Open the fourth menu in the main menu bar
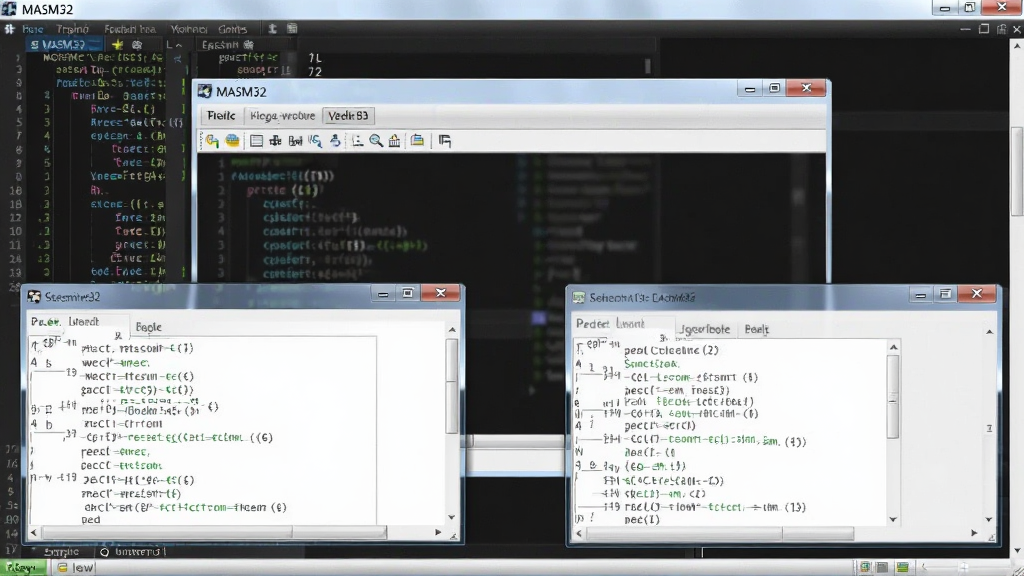1024x576 pixels. point(189,29)
